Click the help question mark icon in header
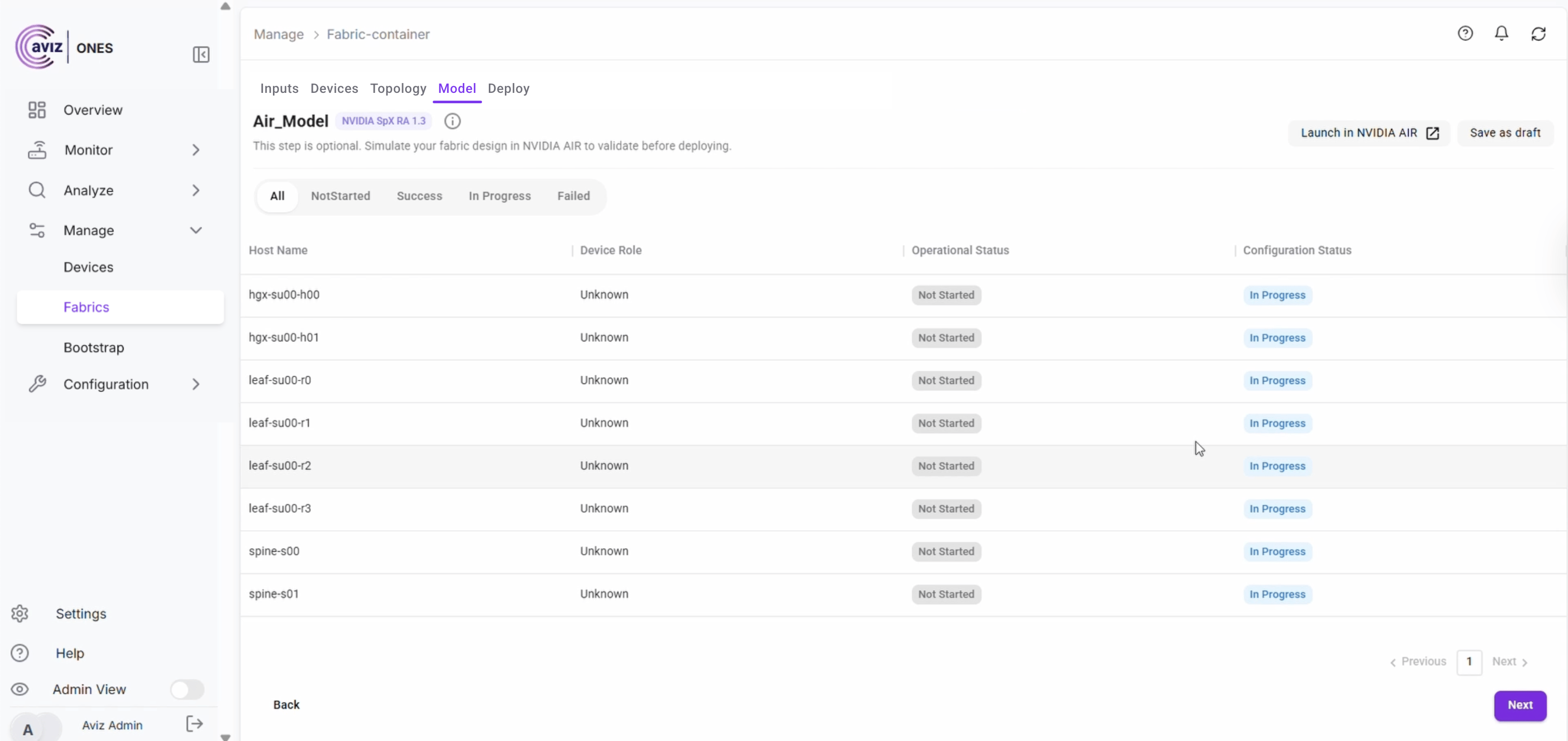 click(x=1465, y=34)
